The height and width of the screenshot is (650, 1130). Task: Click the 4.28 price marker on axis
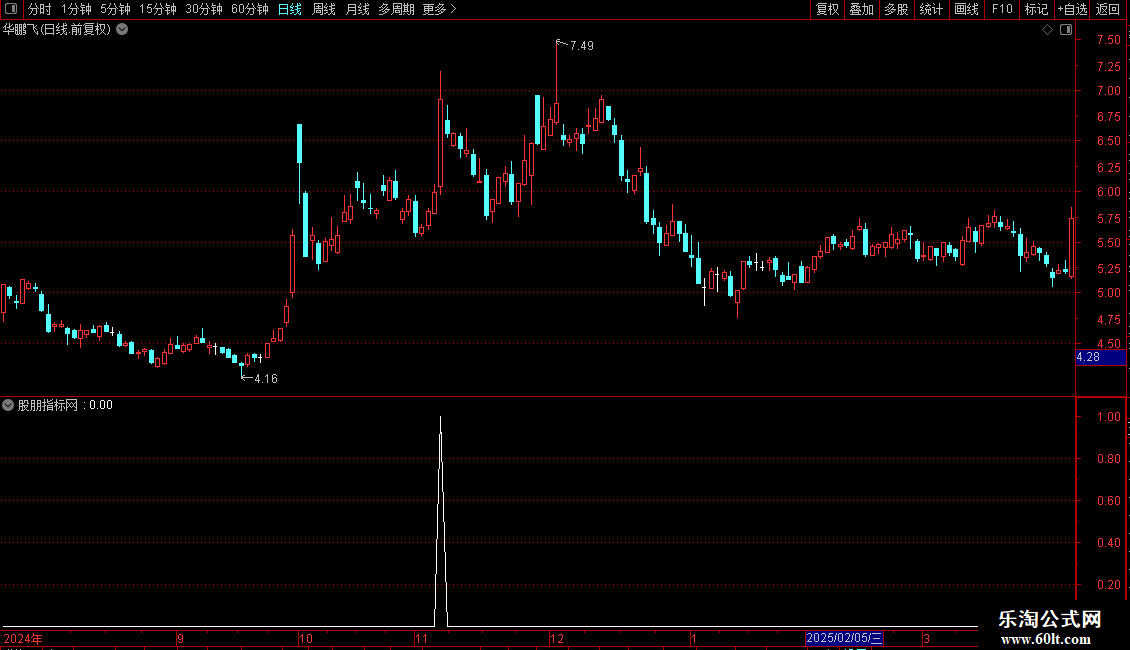tap(1100, 357)
